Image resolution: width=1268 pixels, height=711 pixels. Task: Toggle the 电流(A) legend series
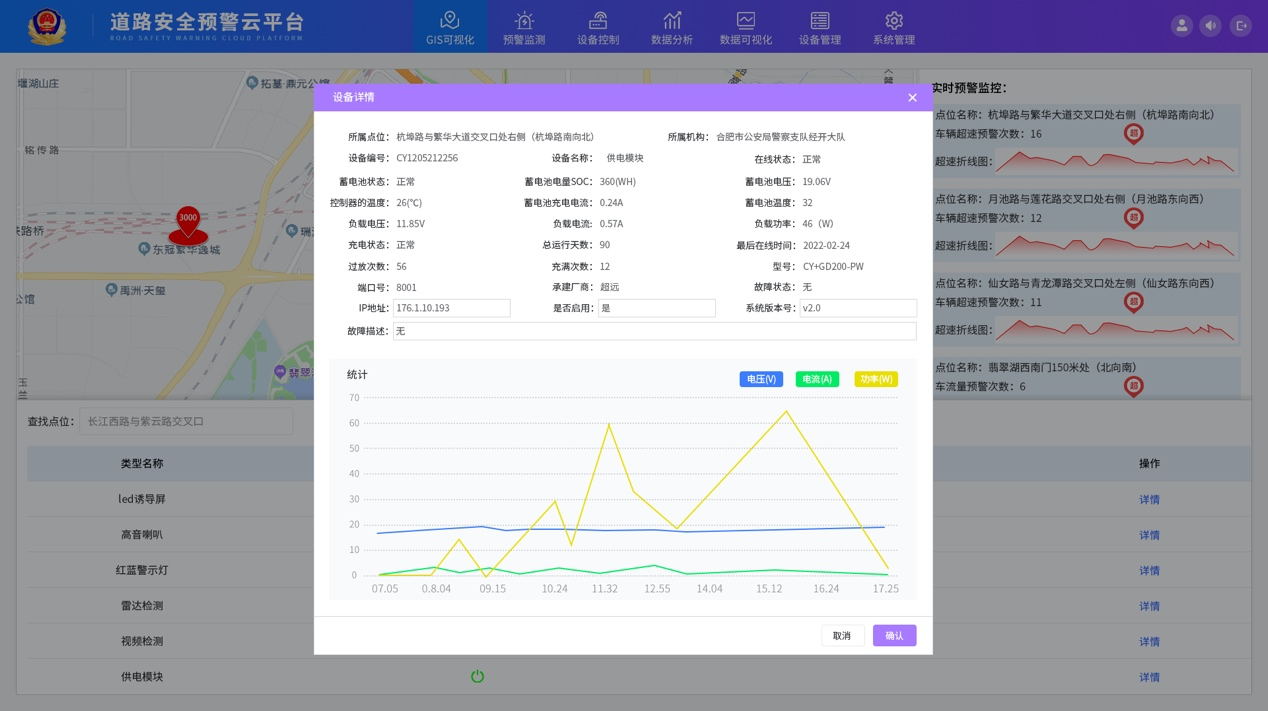point(817,380)
